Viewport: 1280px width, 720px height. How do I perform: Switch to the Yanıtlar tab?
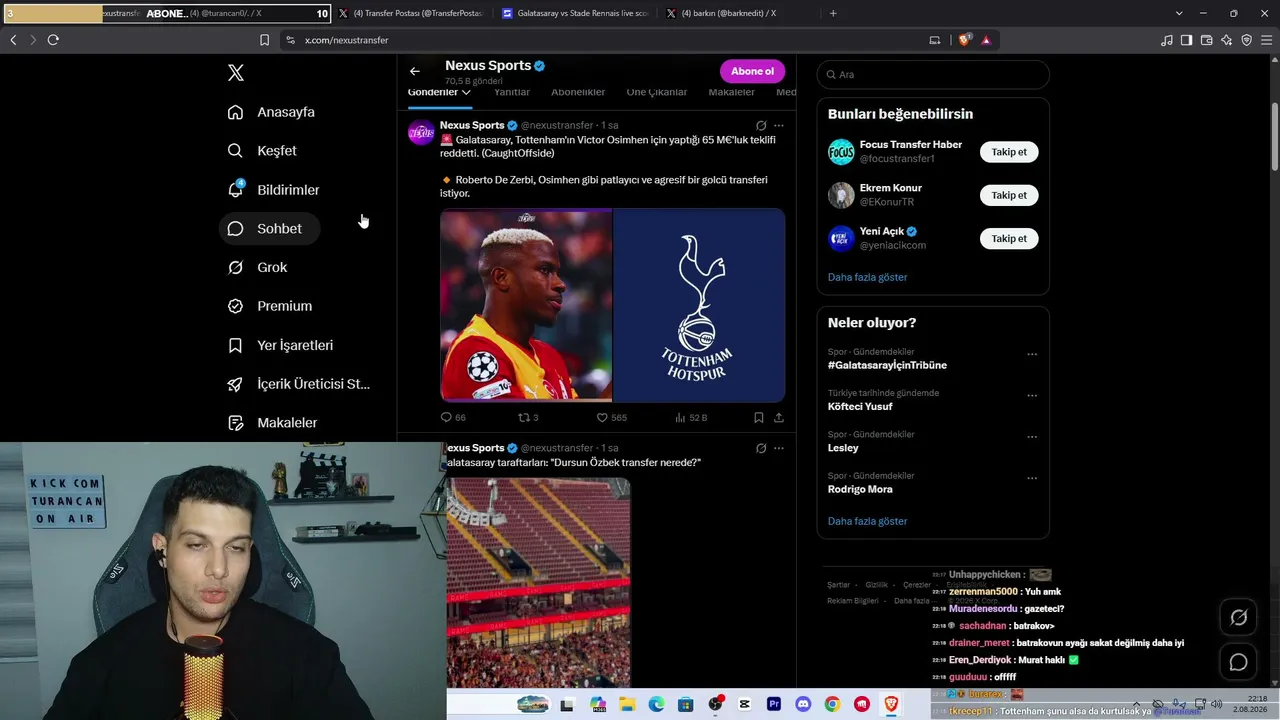512,92
